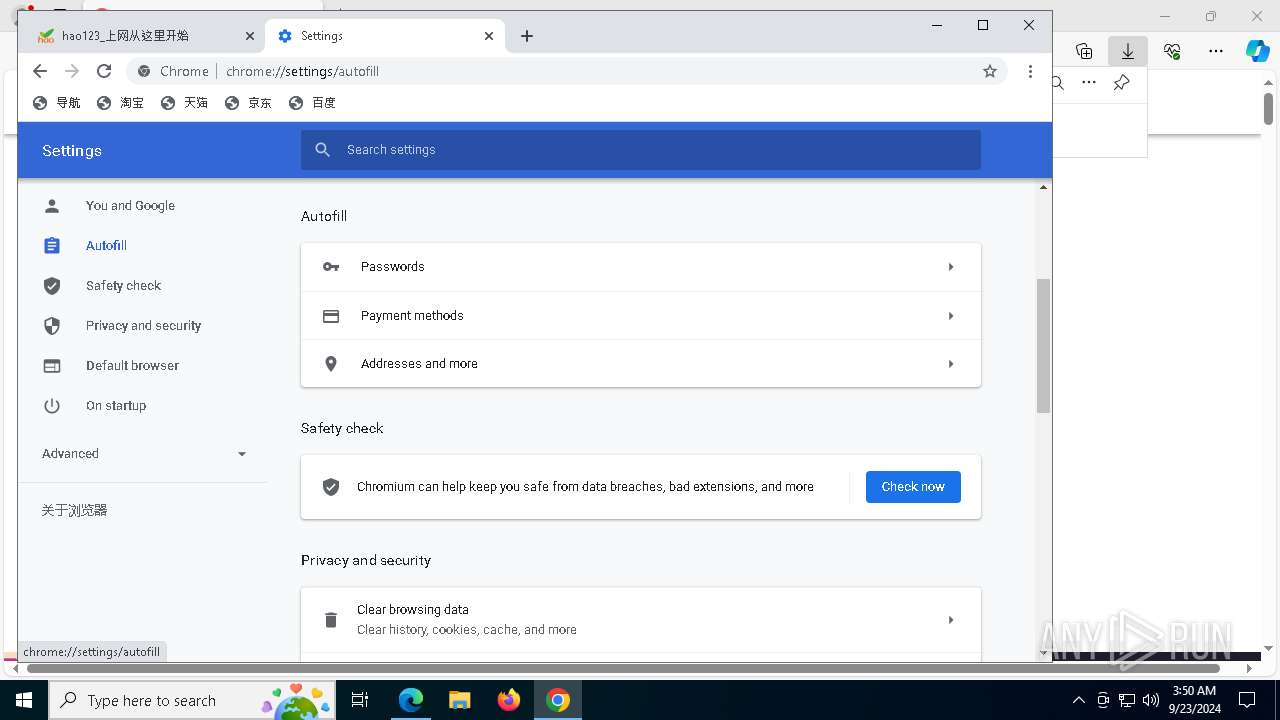This screenshot has height=720, width=1280.
Task: Click the trash icon for Clear browsing data
Action: 331,620
